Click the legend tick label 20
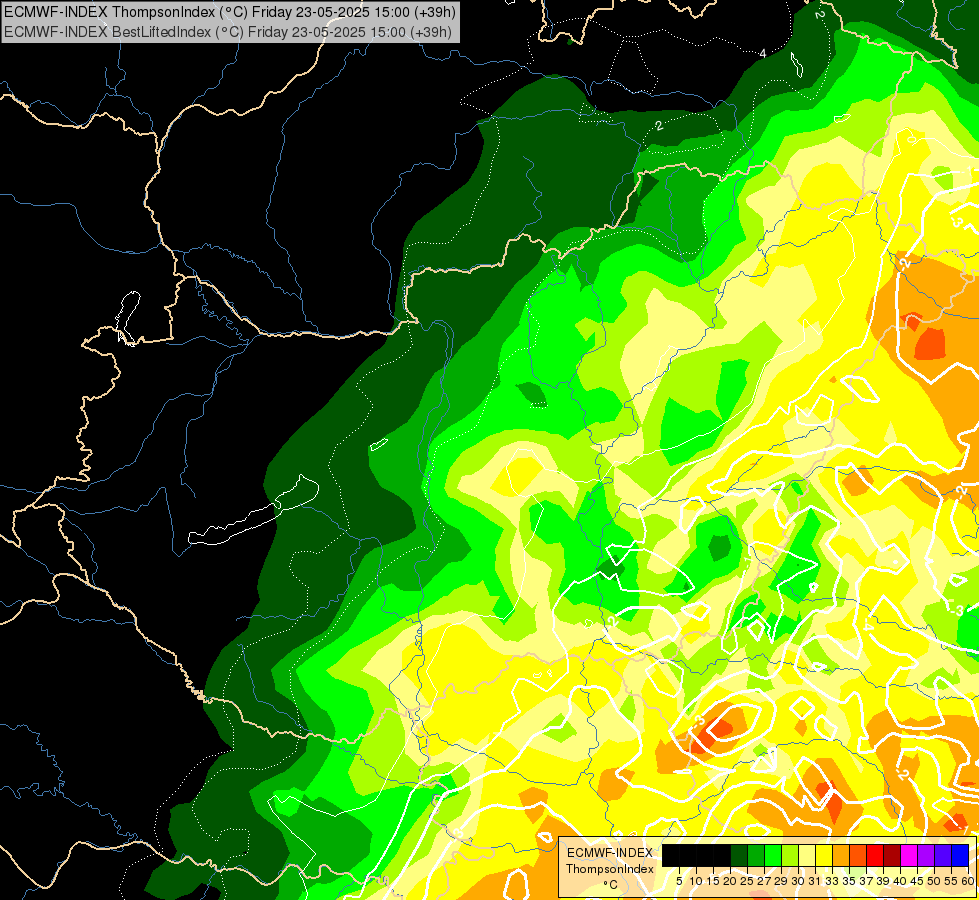This screenshot has height=900, width=979. tap(730, 881)
